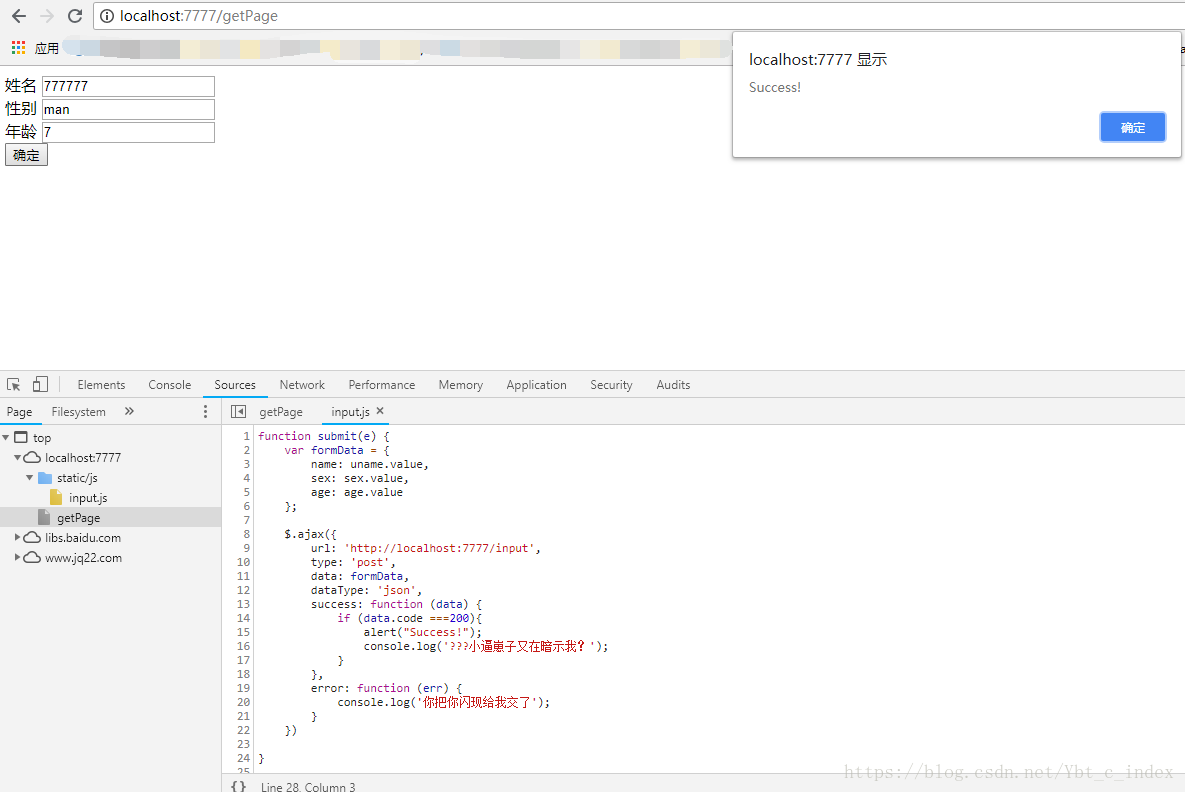This screenshot has width=1185, height=792.
Task: Click the 'http://localhost:7777/input' string in code
Action: [440, 548]
